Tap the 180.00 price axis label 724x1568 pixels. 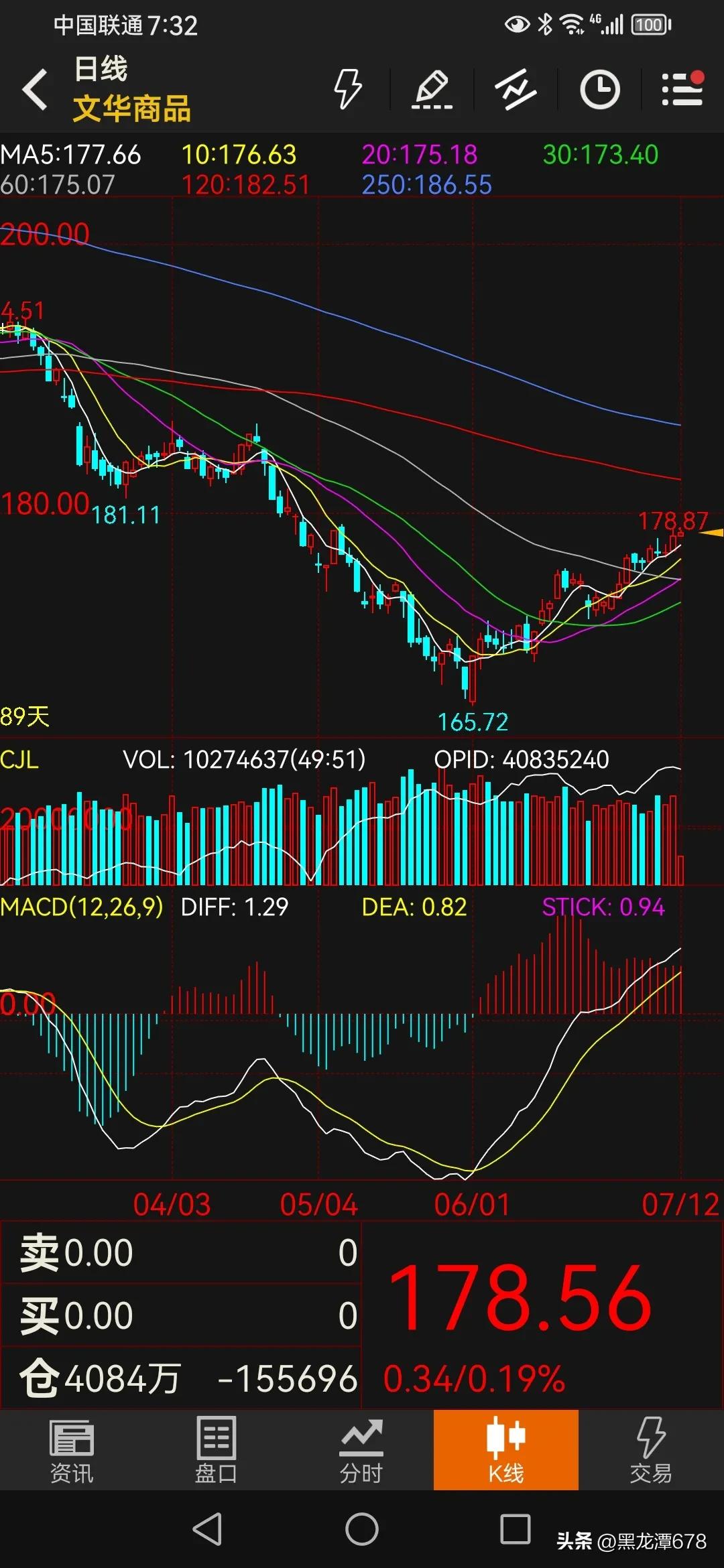[x=45, y=504]
